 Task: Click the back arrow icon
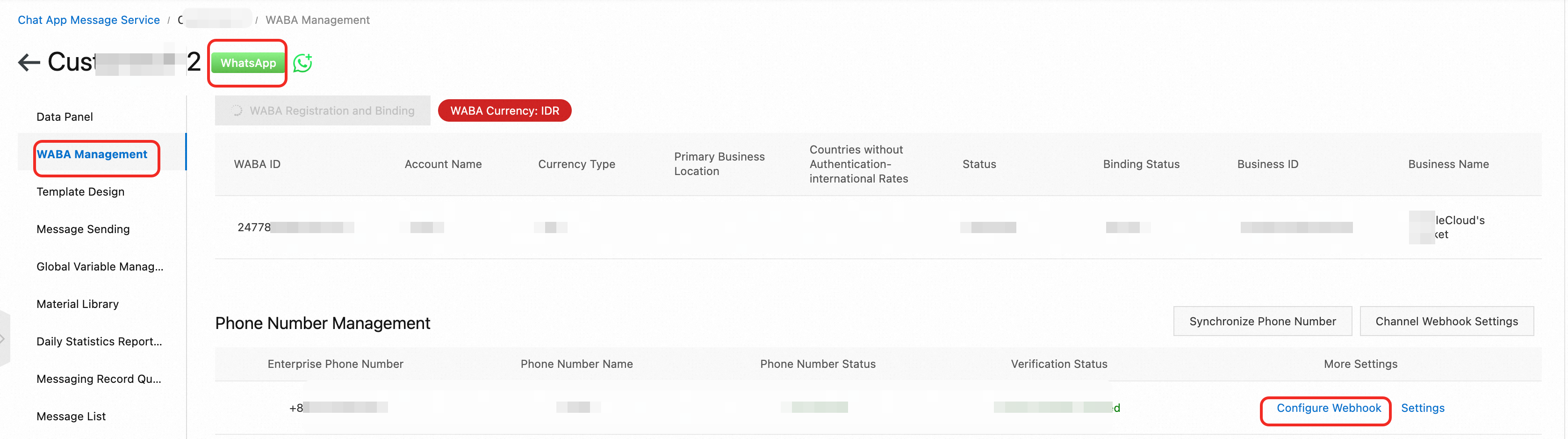click(x=29, y=62)
